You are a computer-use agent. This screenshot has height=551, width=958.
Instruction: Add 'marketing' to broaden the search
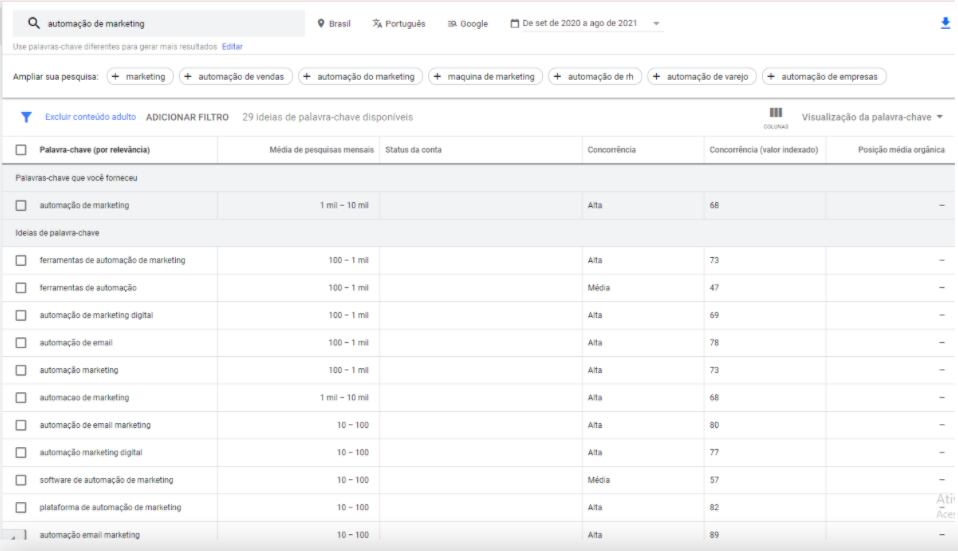[x=140, y=76]
